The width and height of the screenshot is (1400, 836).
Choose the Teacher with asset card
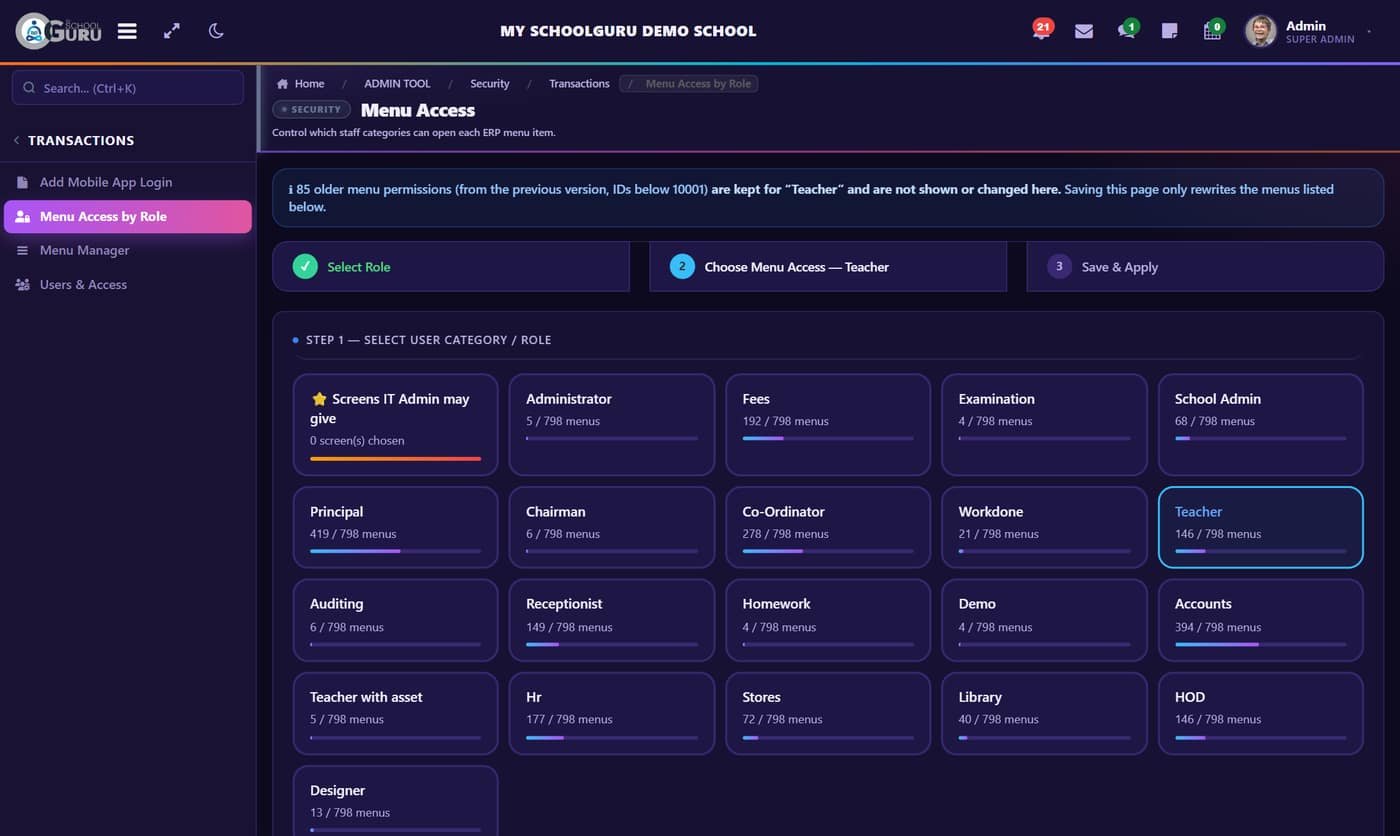pos(396,713)
